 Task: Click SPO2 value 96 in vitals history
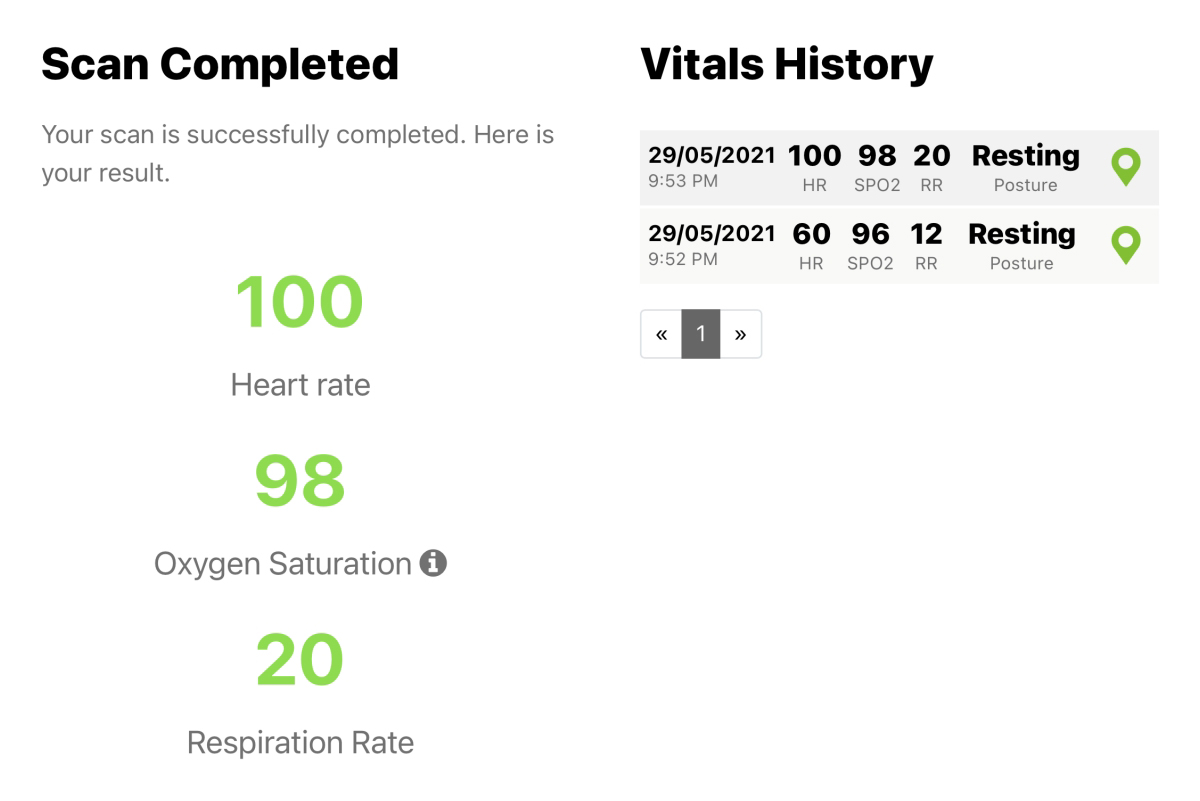click(x=870, y=234)
